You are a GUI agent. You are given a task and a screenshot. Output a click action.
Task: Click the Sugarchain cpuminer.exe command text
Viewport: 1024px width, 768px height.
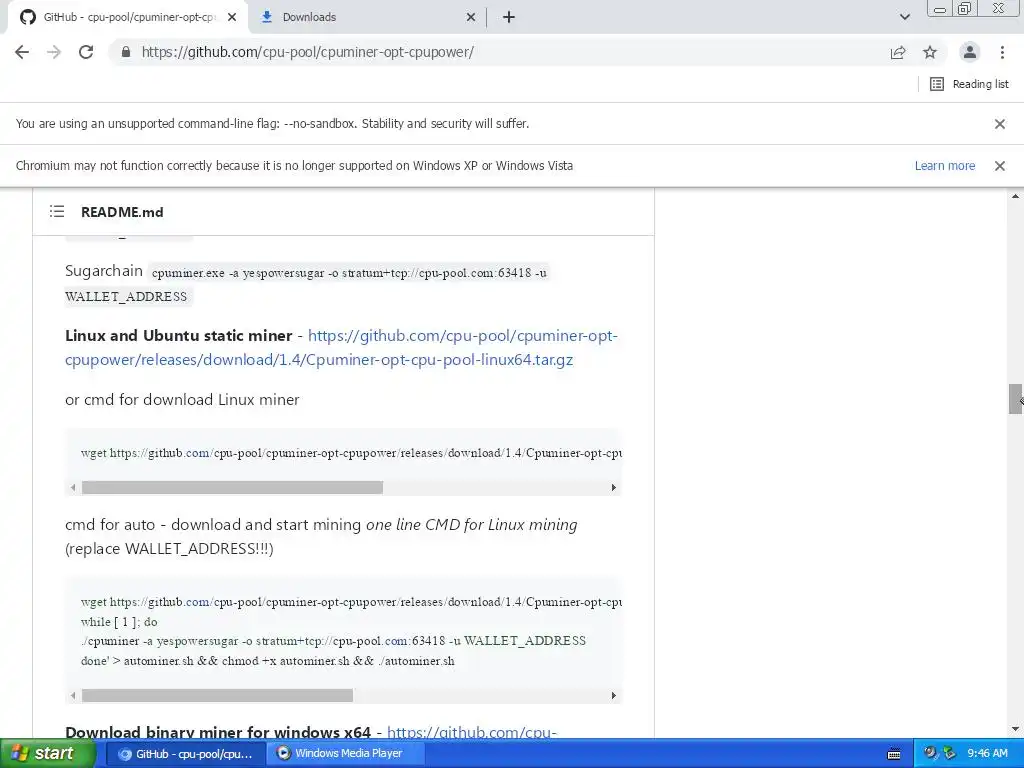pos(349,273)
